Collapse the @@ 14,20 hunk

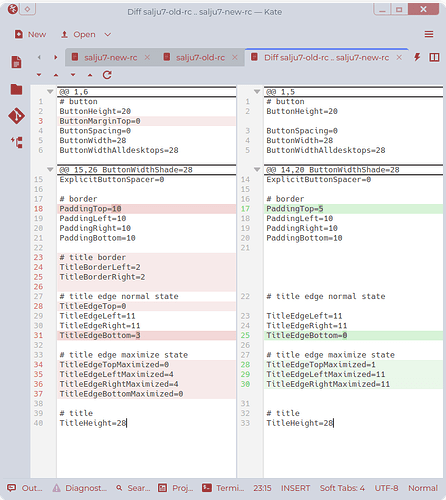pyautogui.click(x=257, y=169)
